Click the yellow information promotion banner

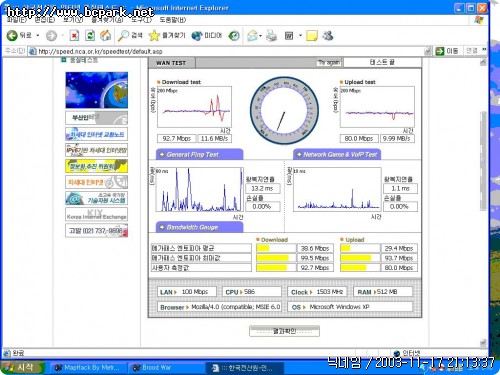click(x=97, y=166)
